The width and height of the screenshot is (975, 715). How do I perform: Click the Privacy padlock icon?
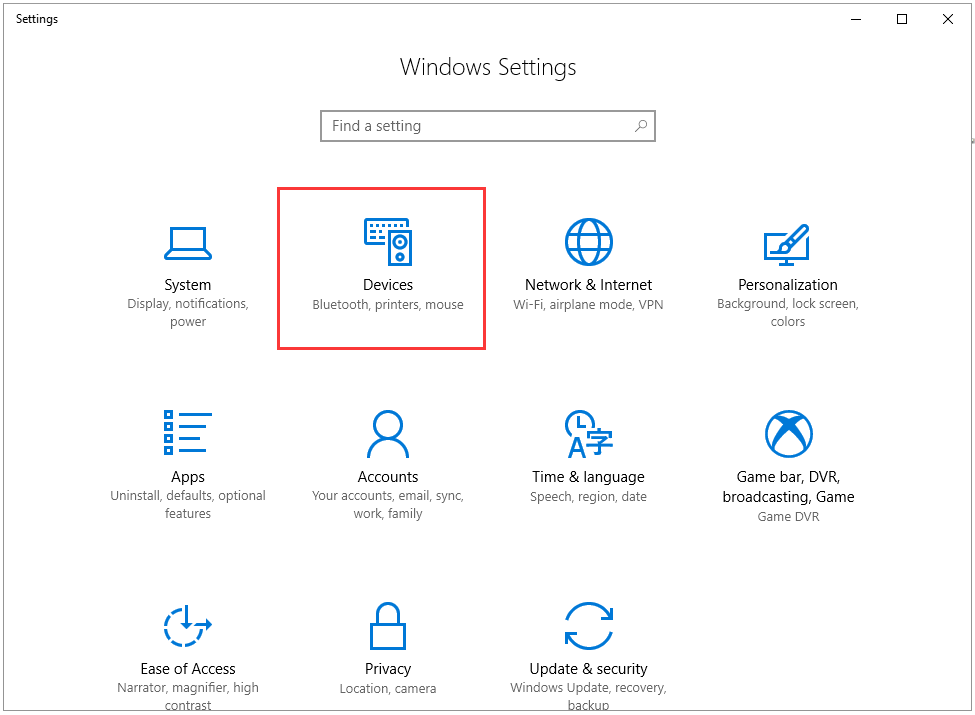coord(388,625)
